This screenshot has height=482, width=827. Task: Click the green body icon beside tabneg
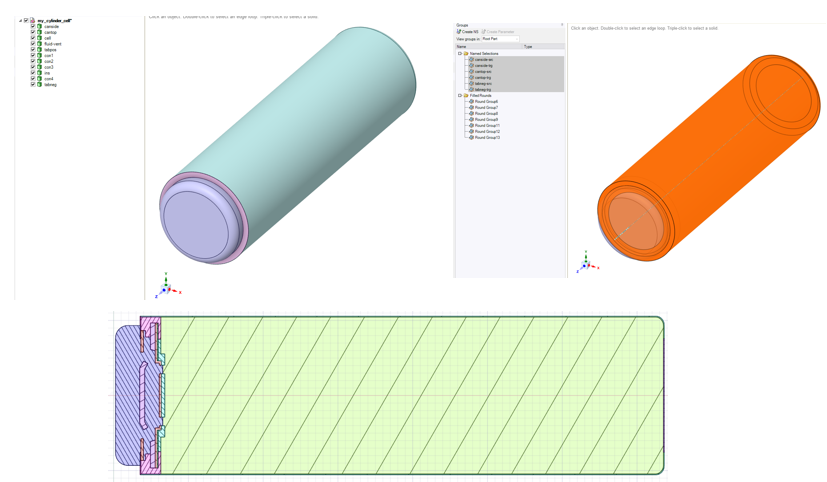pyautogui.click(x=40, y=84)
